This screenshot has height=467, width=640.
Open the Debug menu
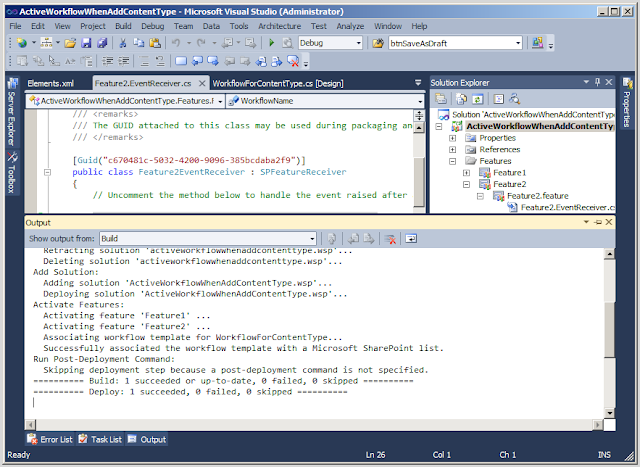[x=153, y=26]
